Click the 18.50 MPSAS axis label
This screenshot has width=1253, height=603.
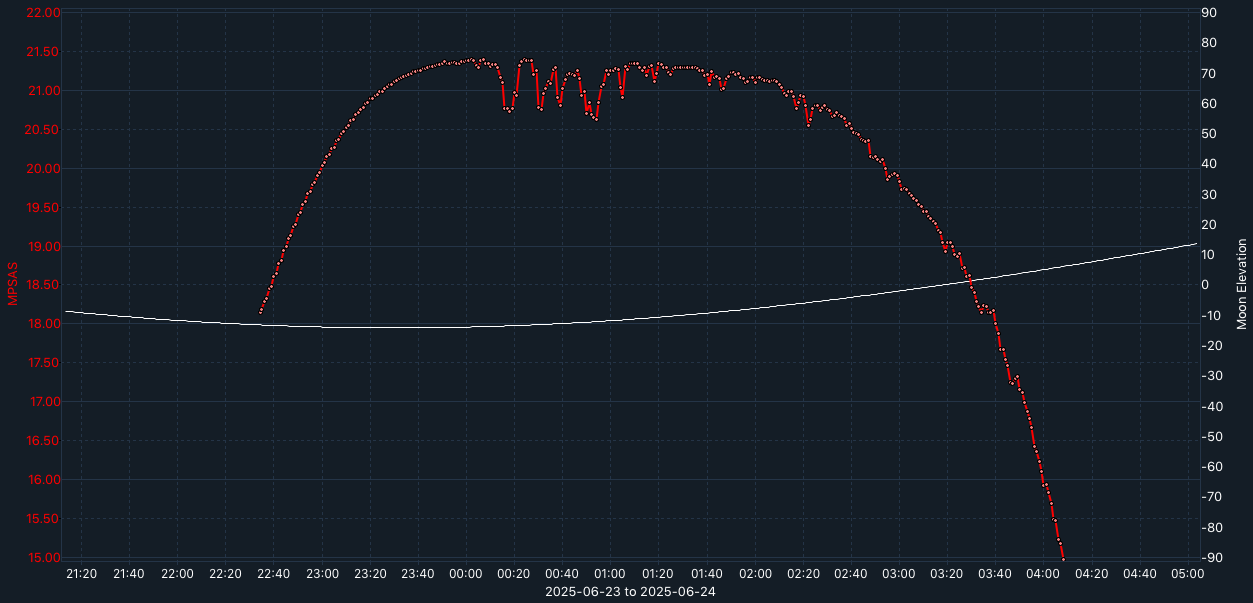pyautogui.click(x=43, y=285)
